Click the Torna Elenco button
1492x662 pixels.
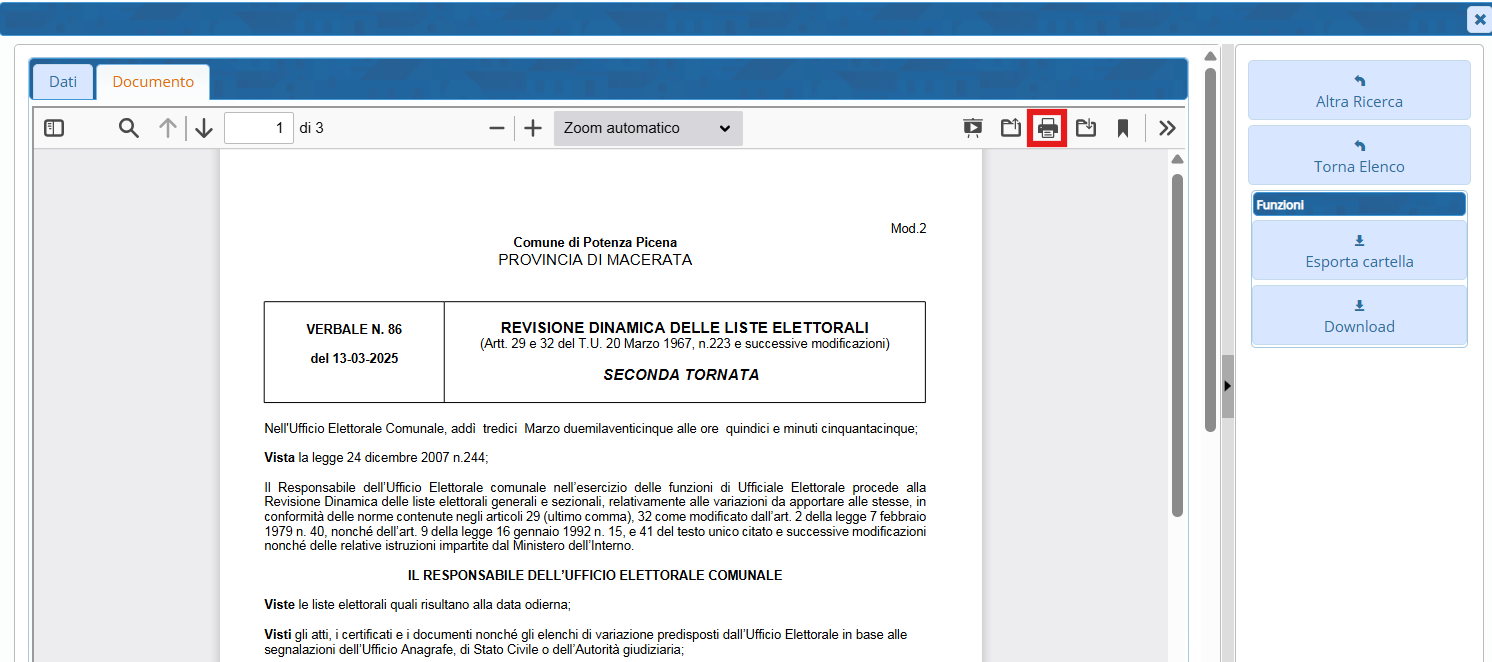tap(1359, 156)
